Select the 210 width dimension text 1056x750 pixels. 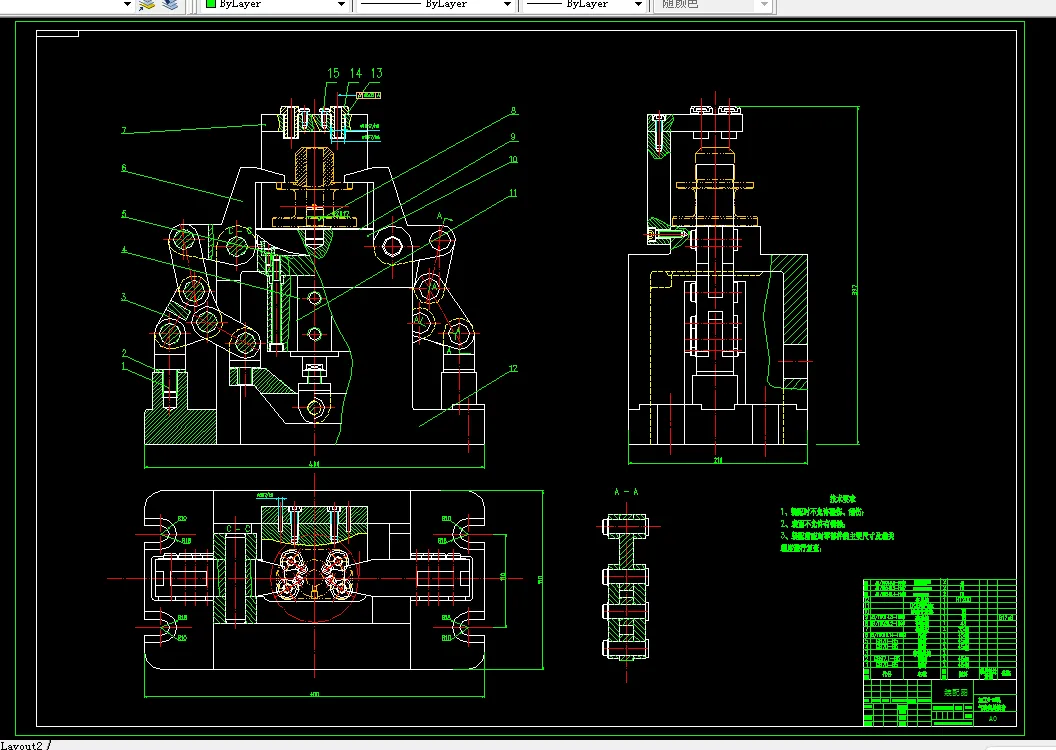point(718,461)
